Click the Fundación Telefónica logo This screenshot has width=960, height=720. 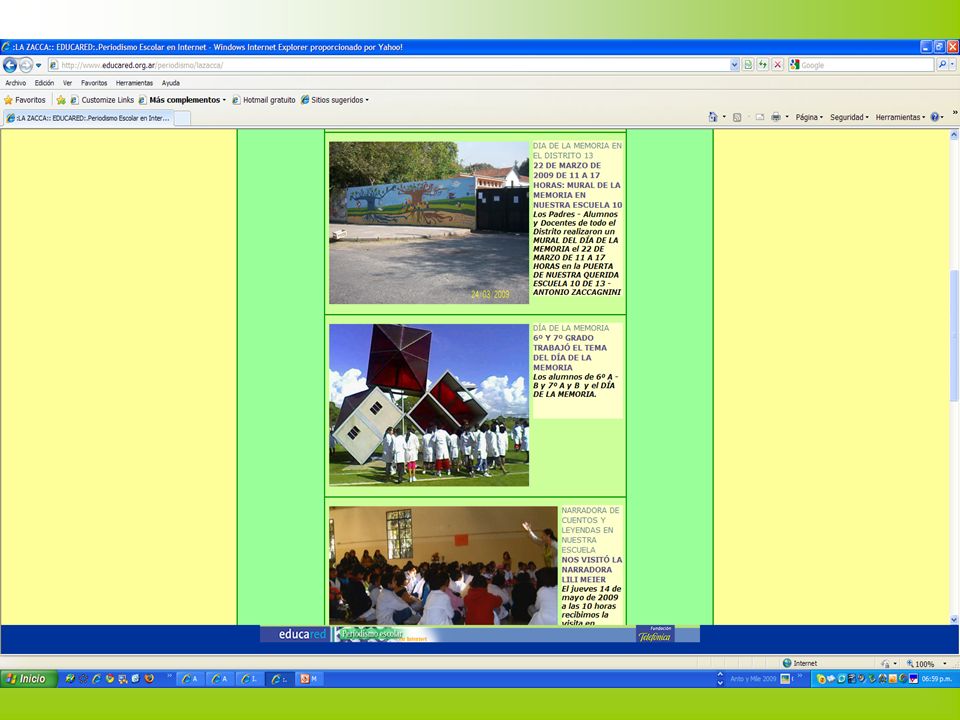coord(655,634)
